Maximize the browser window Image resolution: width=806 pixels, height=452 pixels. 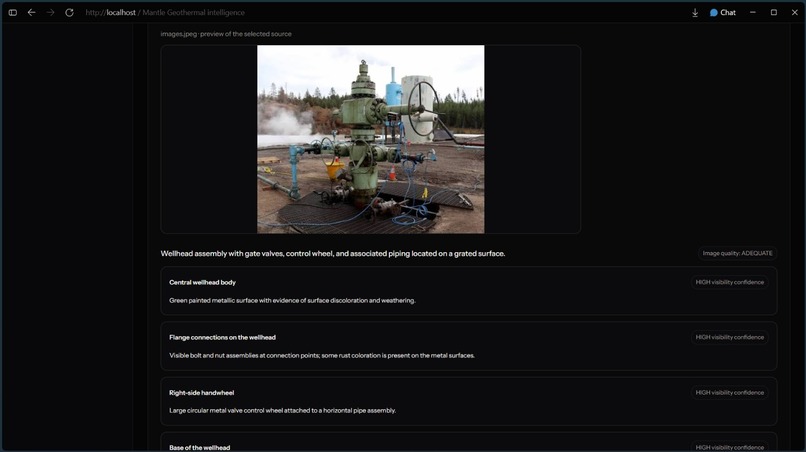[774, 12]
